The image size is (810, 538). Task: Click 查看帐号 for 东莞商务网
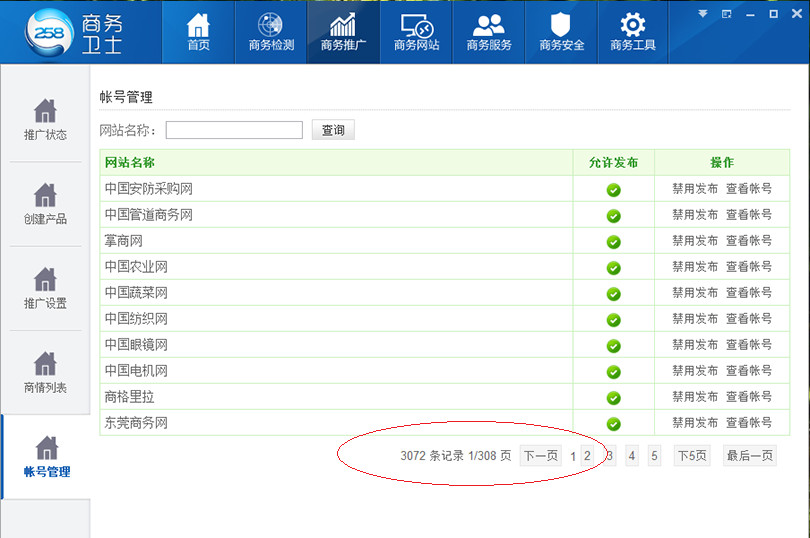click(749, 423)
